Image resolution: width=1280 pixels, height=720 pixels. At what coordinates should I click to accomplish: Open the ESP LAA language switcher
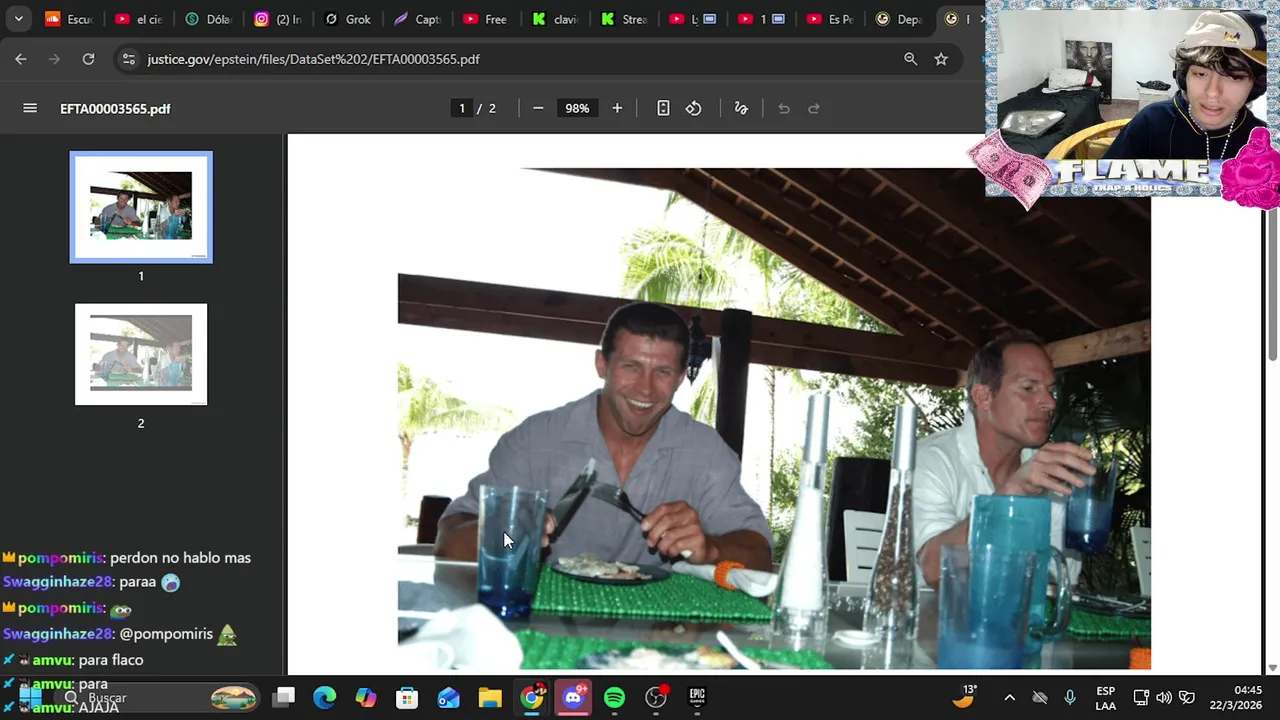[1105, 698]
